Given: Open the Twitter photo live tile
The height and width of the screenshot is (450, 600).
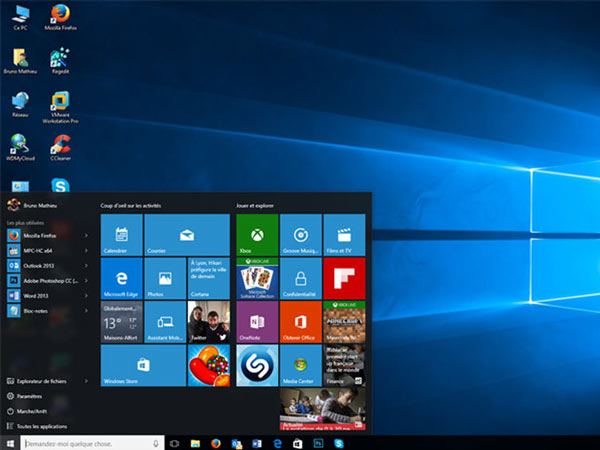Looking at the screenshot, I should coord(209,322).
